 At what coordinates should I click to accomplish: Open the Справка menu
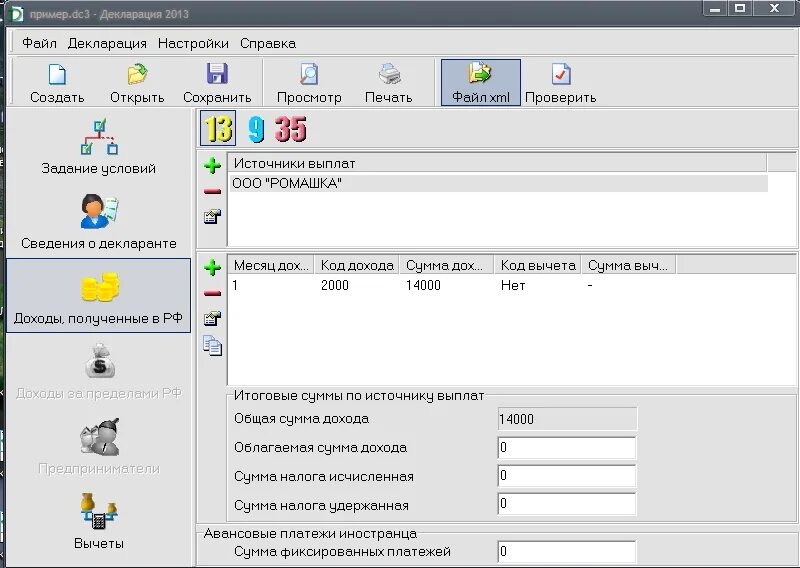268,43
